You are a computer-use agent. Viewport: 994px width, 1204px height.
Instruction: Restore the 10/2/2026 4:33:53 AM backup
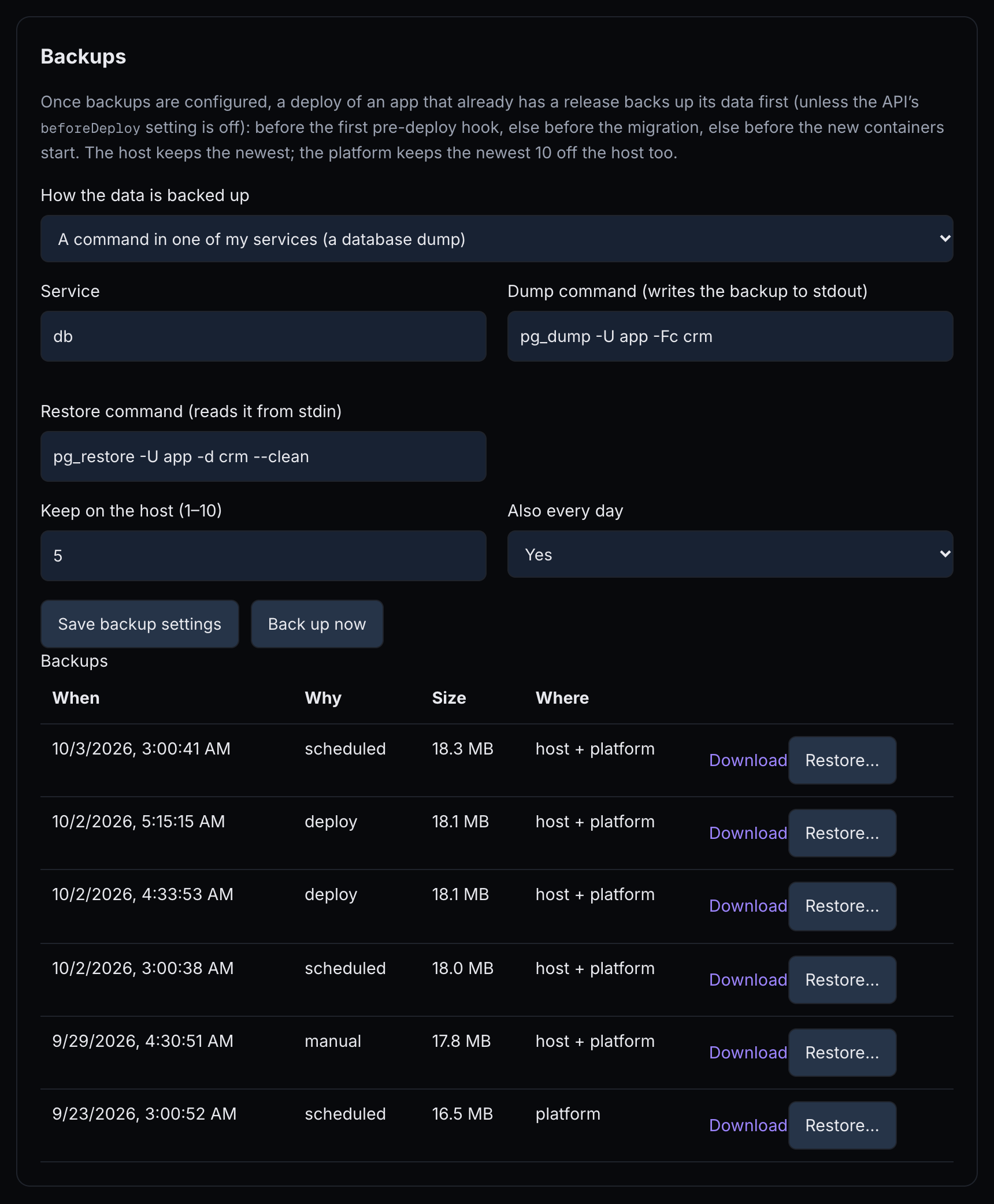point(842,906)
